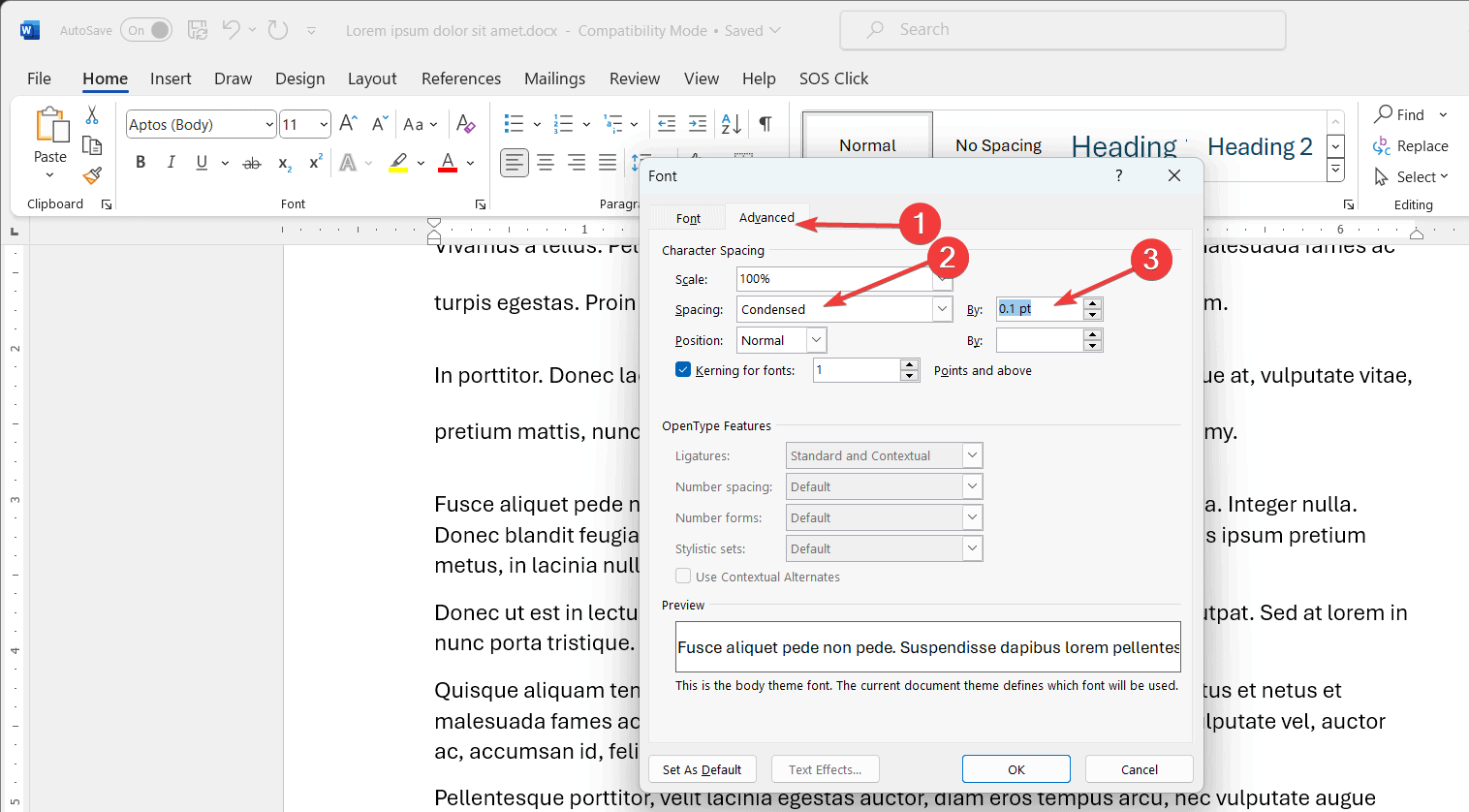Apply the red font color
The image size is (1469, 812).
tap(448, 163)
